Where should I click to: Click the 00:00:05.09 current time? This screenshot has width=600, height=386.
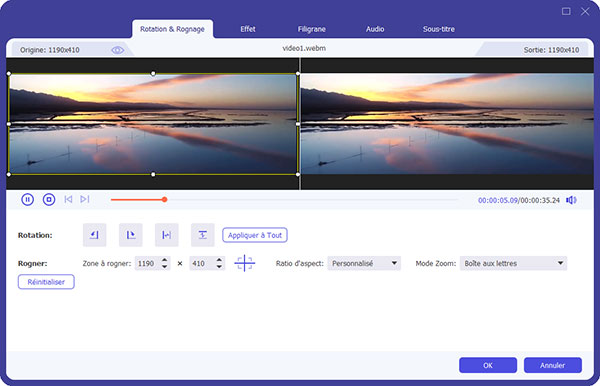click(497, 200)
